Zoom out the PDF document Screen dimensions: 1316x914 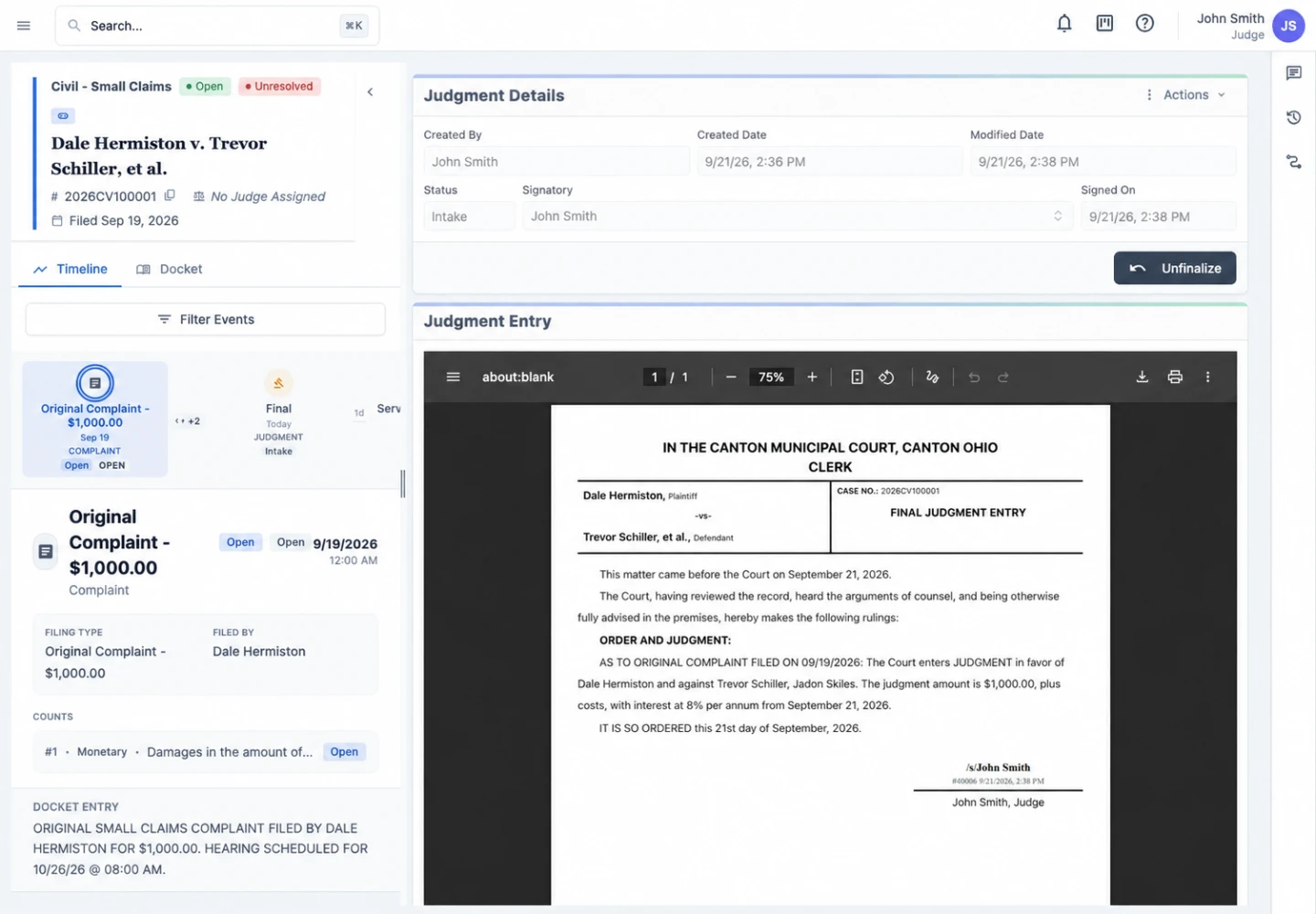point(731,377)
